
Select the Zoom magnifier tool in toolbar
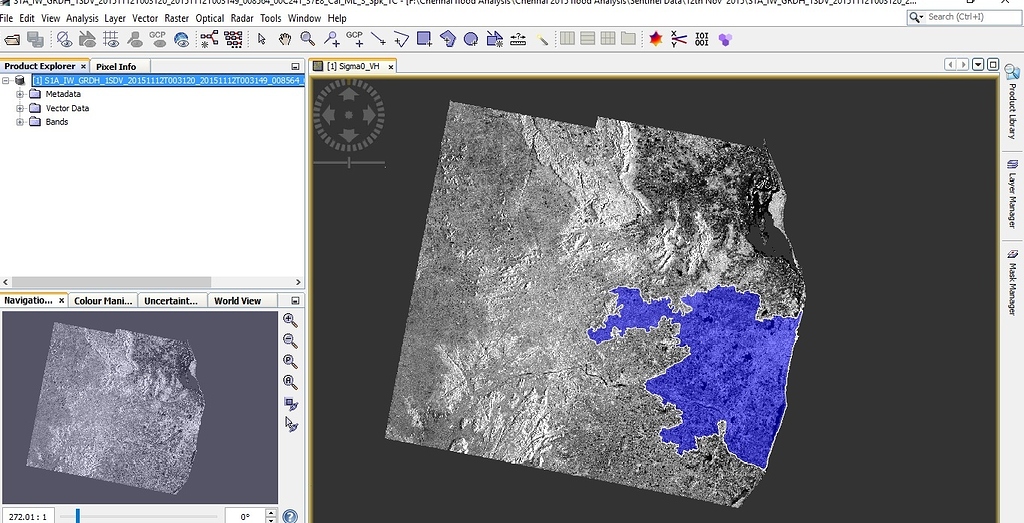(307, 39)
